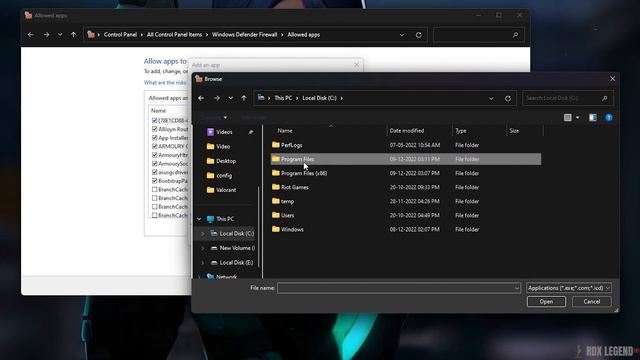The image size is (640, 360).
Task: Toggle the preview pane icon
Action: (593, 118)
